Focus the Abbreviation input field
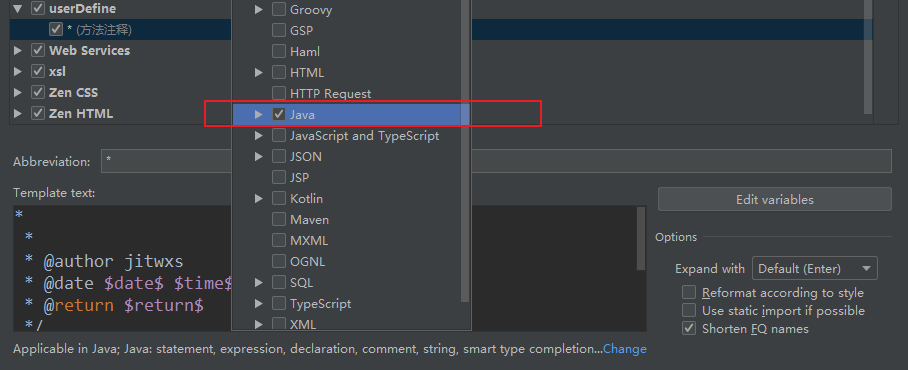 click(x=496, y=162)
